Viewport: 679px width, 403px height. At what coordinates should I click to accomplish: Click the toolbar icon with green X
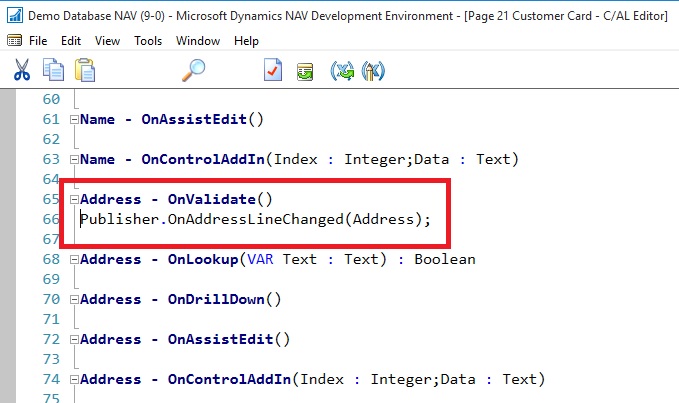pos(343,70)
